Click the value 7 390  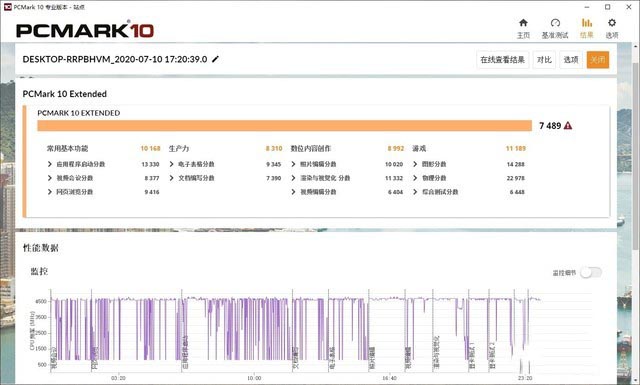pos(273,178)
